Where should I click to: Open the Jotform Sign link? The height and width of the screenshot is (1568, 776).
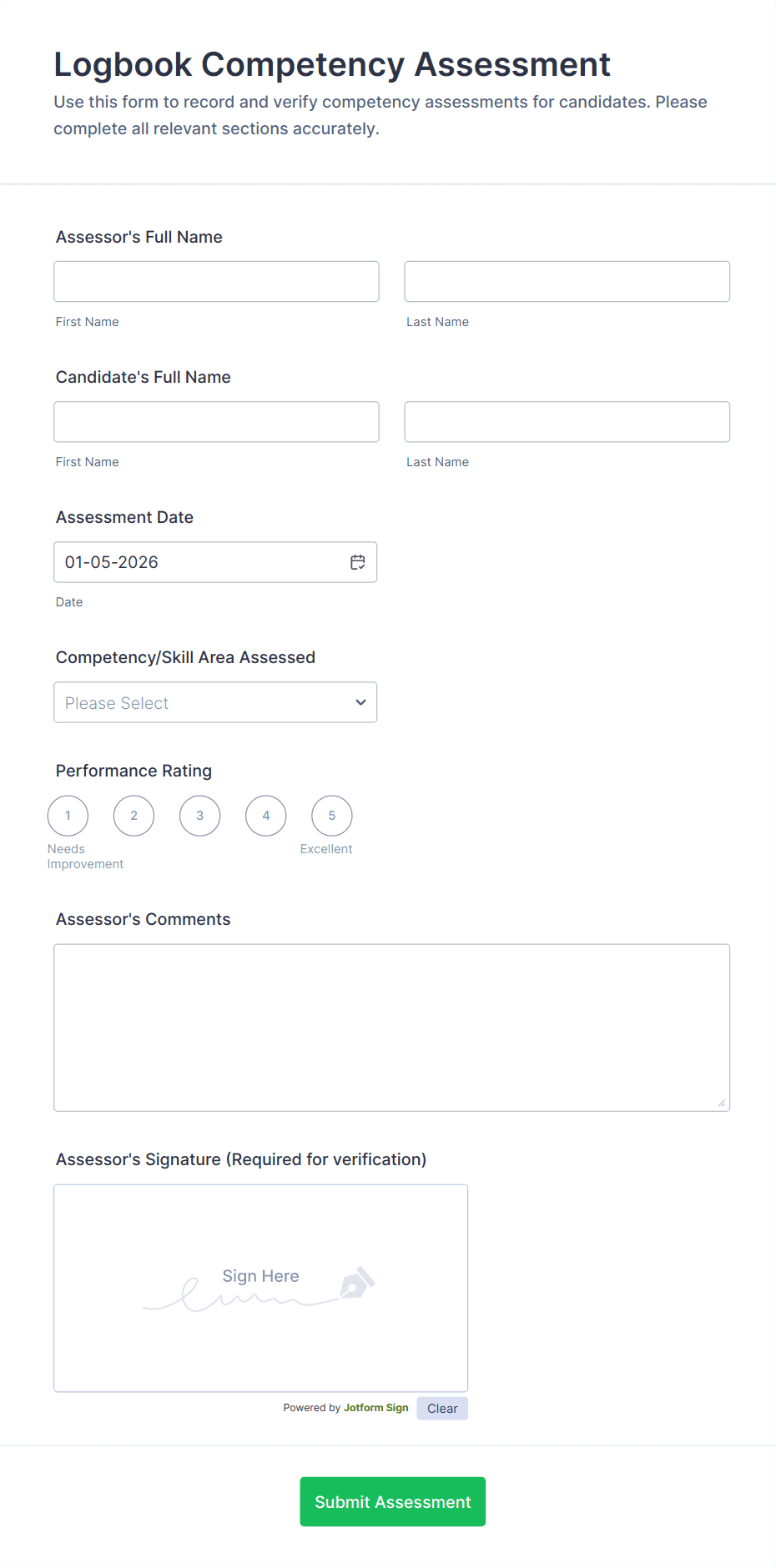pos(375,1408)
